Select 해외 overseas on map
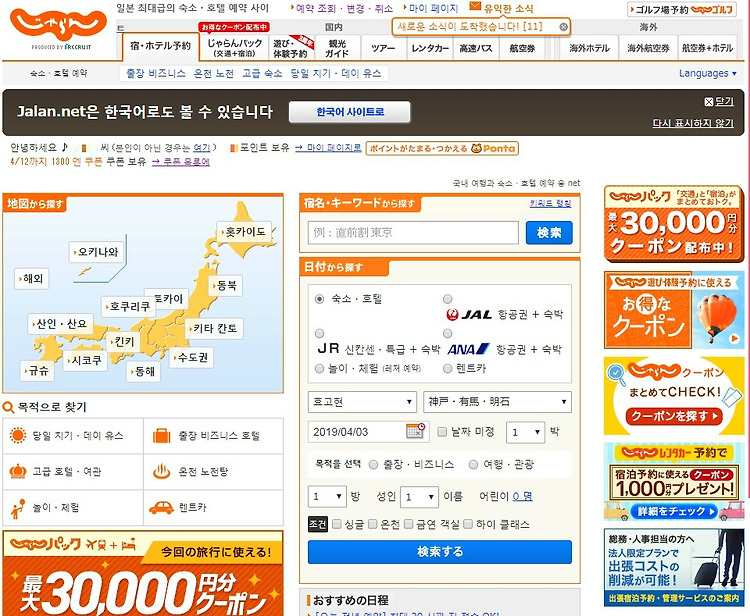The image size is (750, 616). [x=32, y=278]
